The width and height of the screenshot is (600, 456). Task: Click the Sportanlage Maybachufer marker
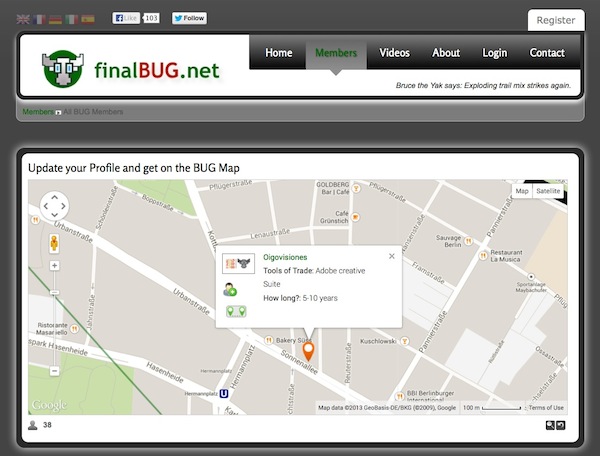pos(531,277)
